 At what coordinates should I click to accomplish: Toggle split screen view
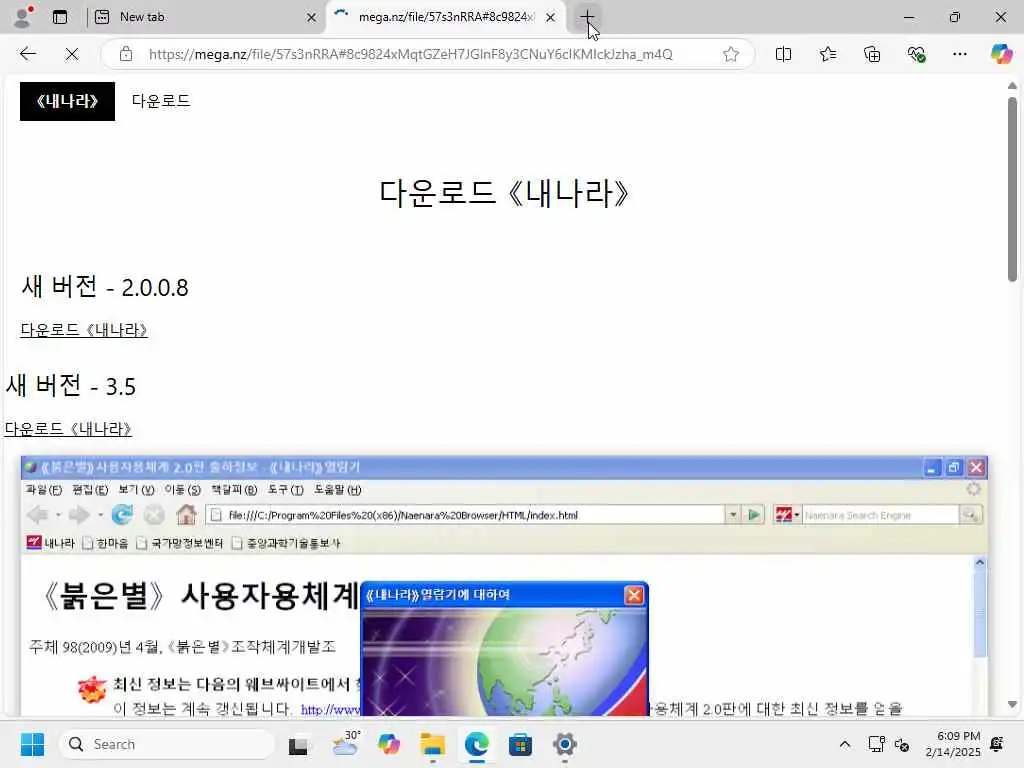[x=783, y=54]
